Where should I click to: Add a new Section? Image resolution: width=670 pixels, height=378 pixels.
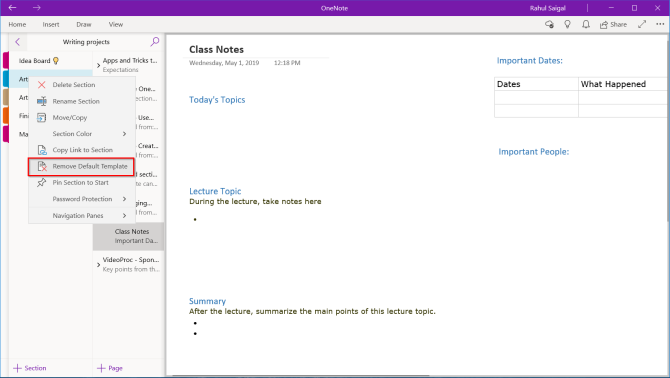(x=29, y=368)
